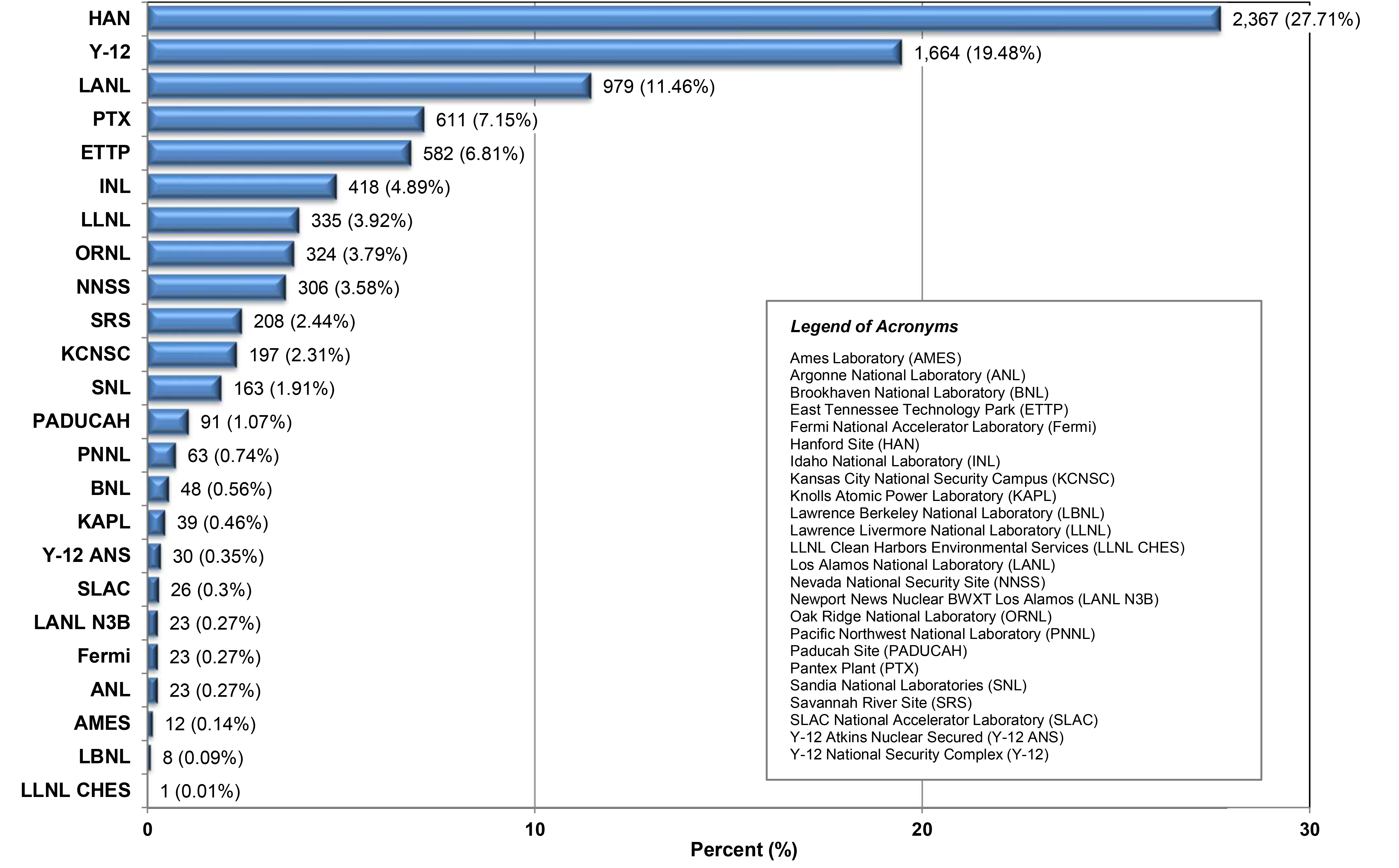Screen dimensions: 1399x868
Task: Click 'Pantex Plant (PTX)' legend entry
Action: pyautogui.click(x=854, y=668)
